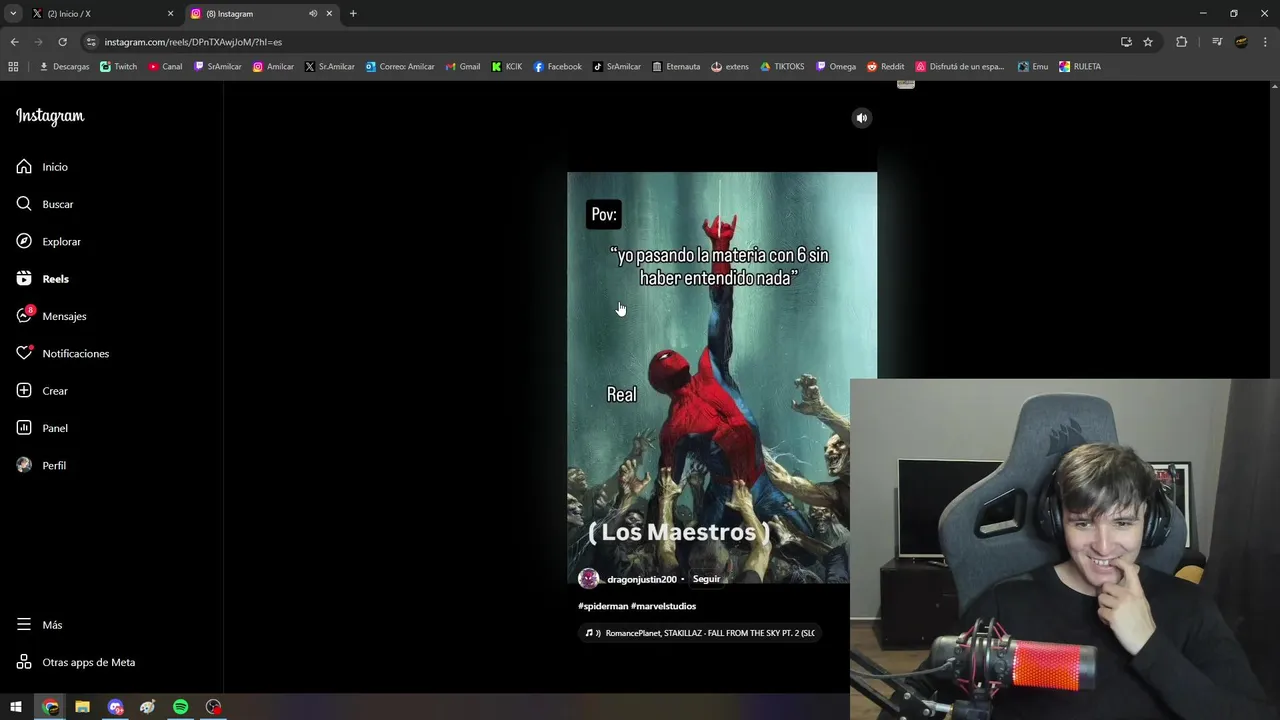
Task: Open the Omega bookmark
Action: tap(836, 67)
